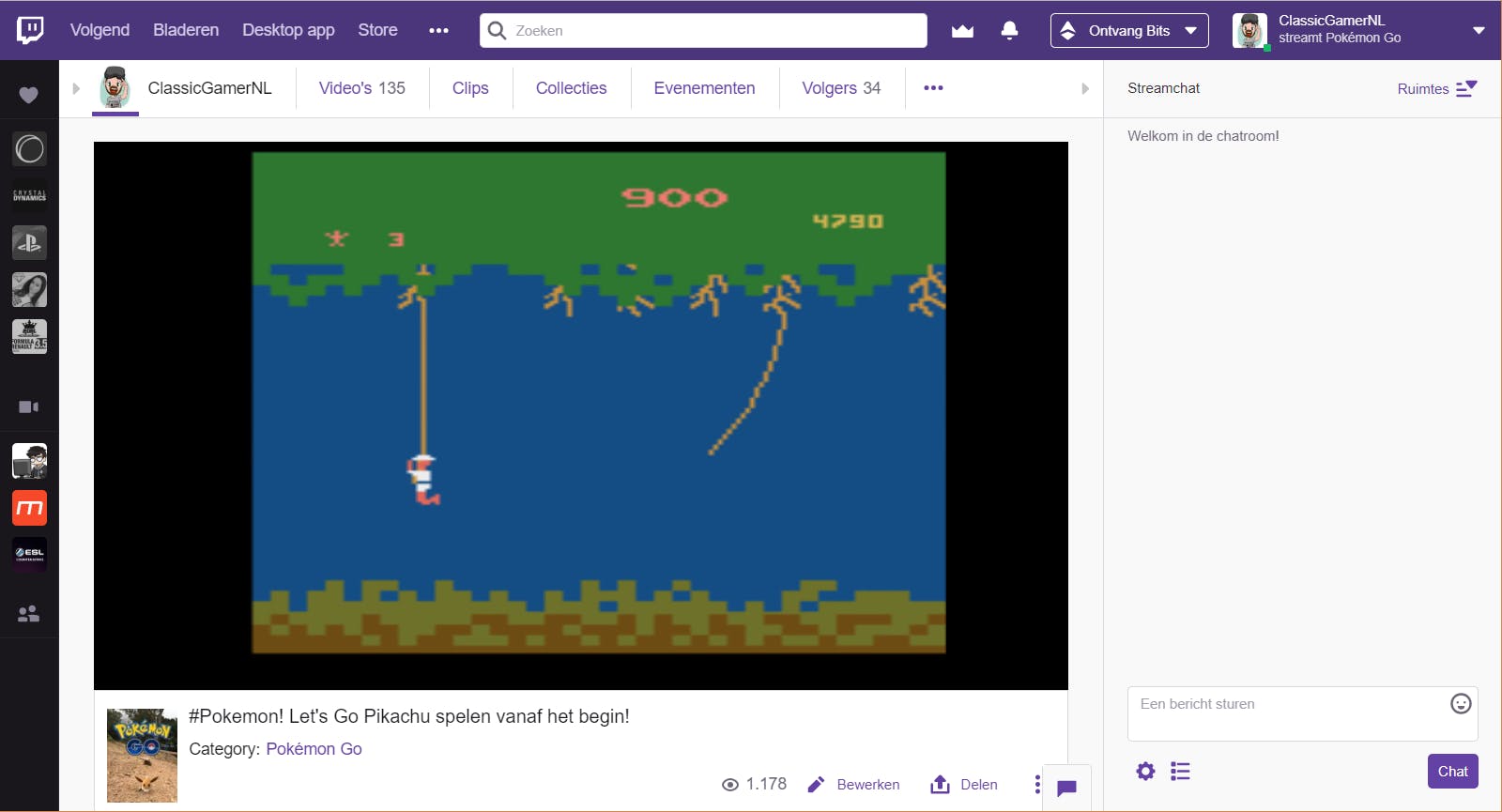Focus the 'Een bericht sturen' chat input
The height and width of the screenshot is (812, 1502).
click(1302, 713)
